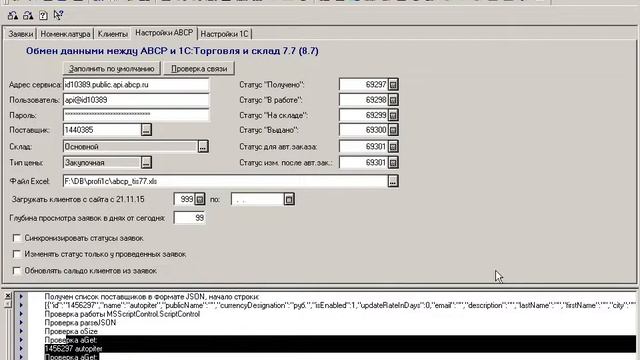Close the messages pane with X
This screenshot has width=640, height=360.
pos(8,296)
